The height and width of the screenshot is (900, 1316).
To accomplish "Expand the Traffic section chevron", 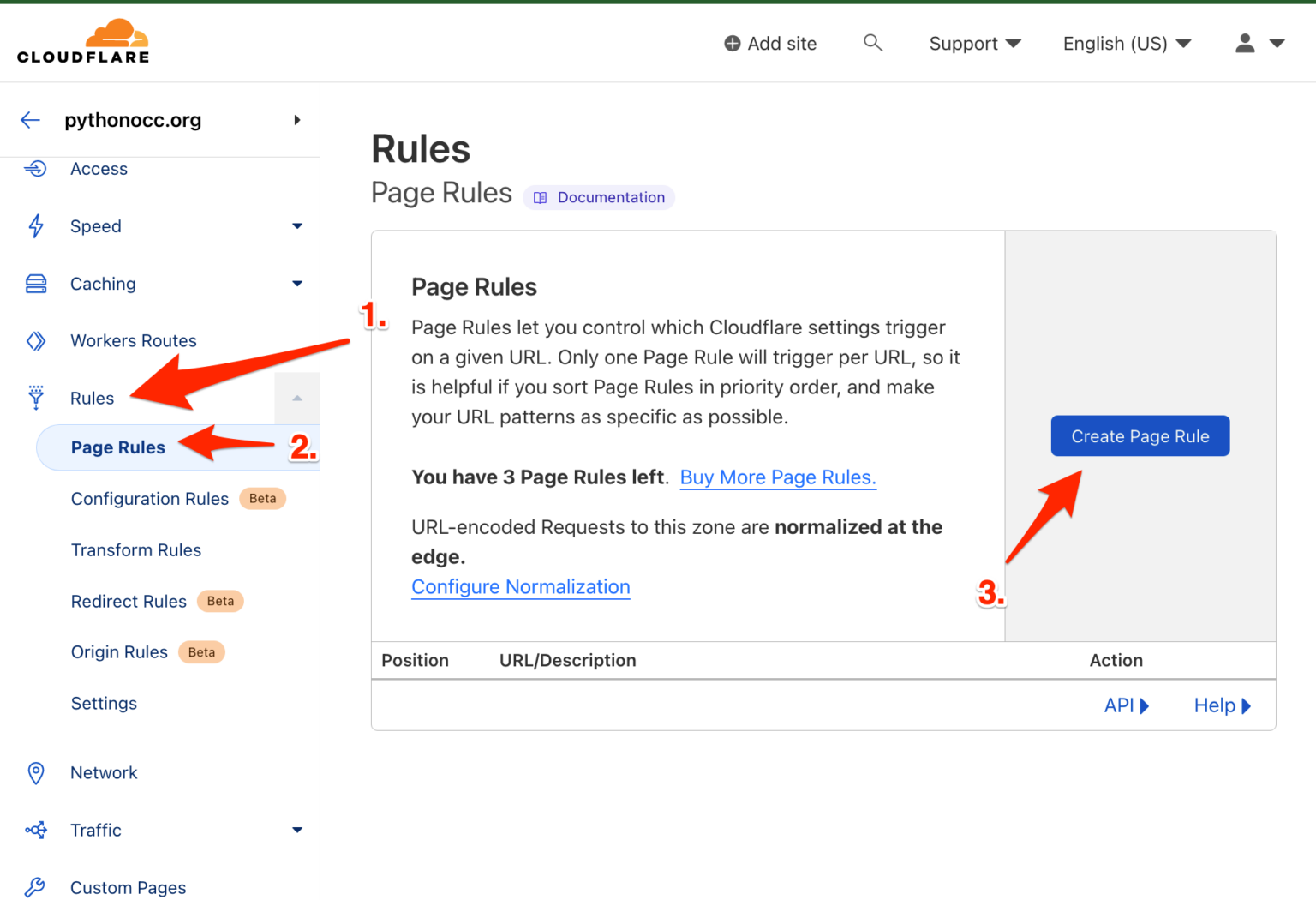I will 297,830.
